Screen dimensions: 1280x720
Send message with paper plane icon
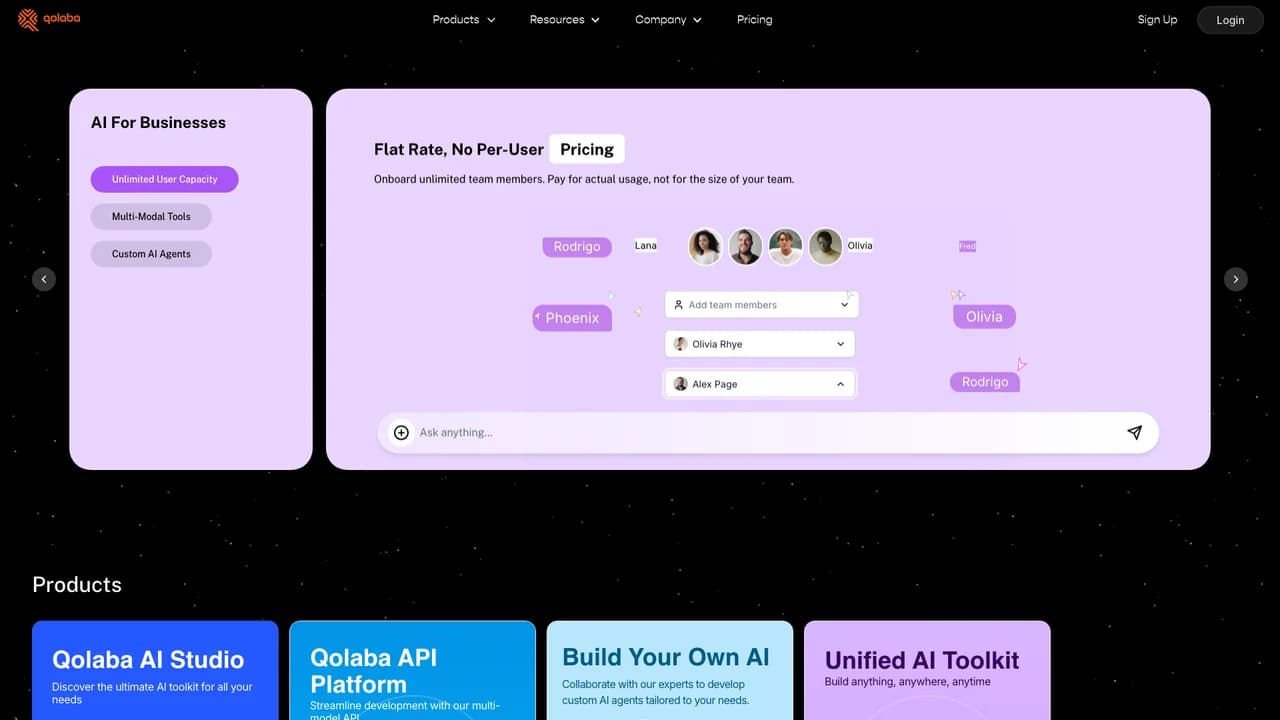tap(1134, 433)
